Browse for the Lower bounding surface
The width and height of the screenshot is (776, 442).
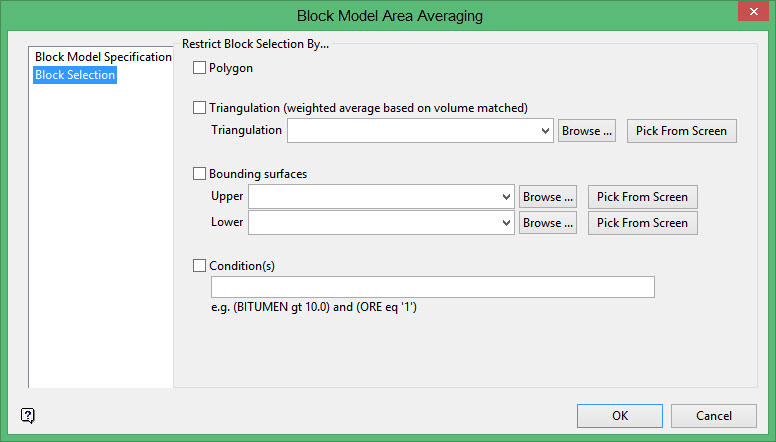(x=547, y=223)
